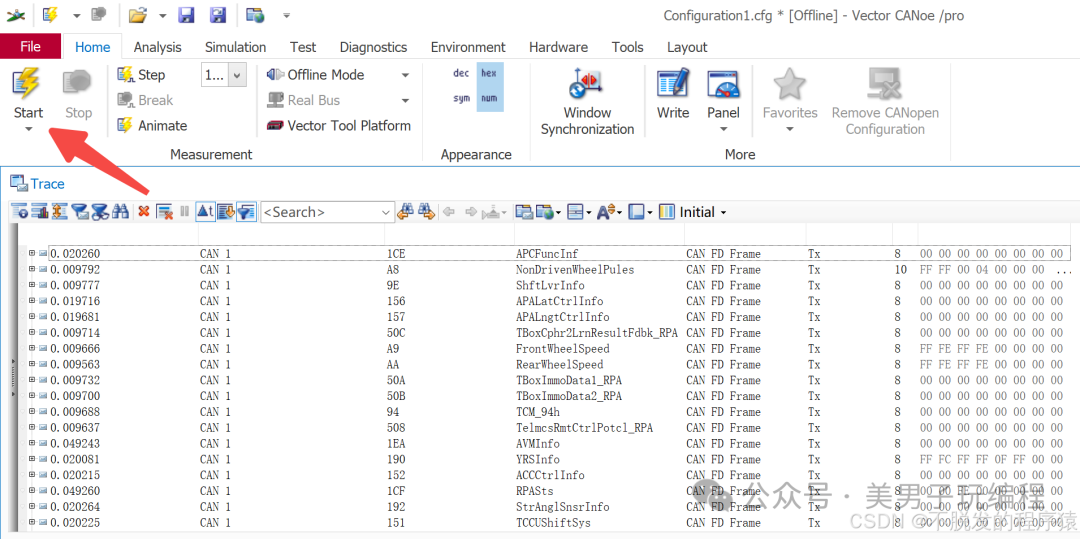The width and height of the screenshot is (1080, 539).
Task: Click Remove CANopen Configuration
Action: click(x=885, y=103)
